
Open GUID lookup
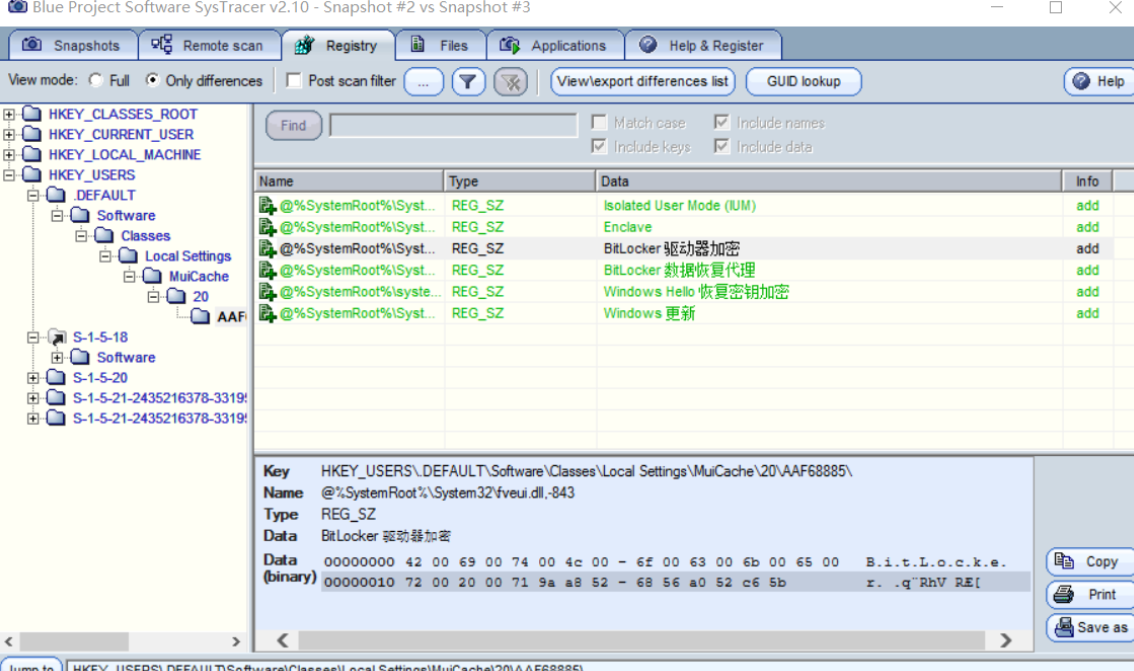click(x=803, y=82)
